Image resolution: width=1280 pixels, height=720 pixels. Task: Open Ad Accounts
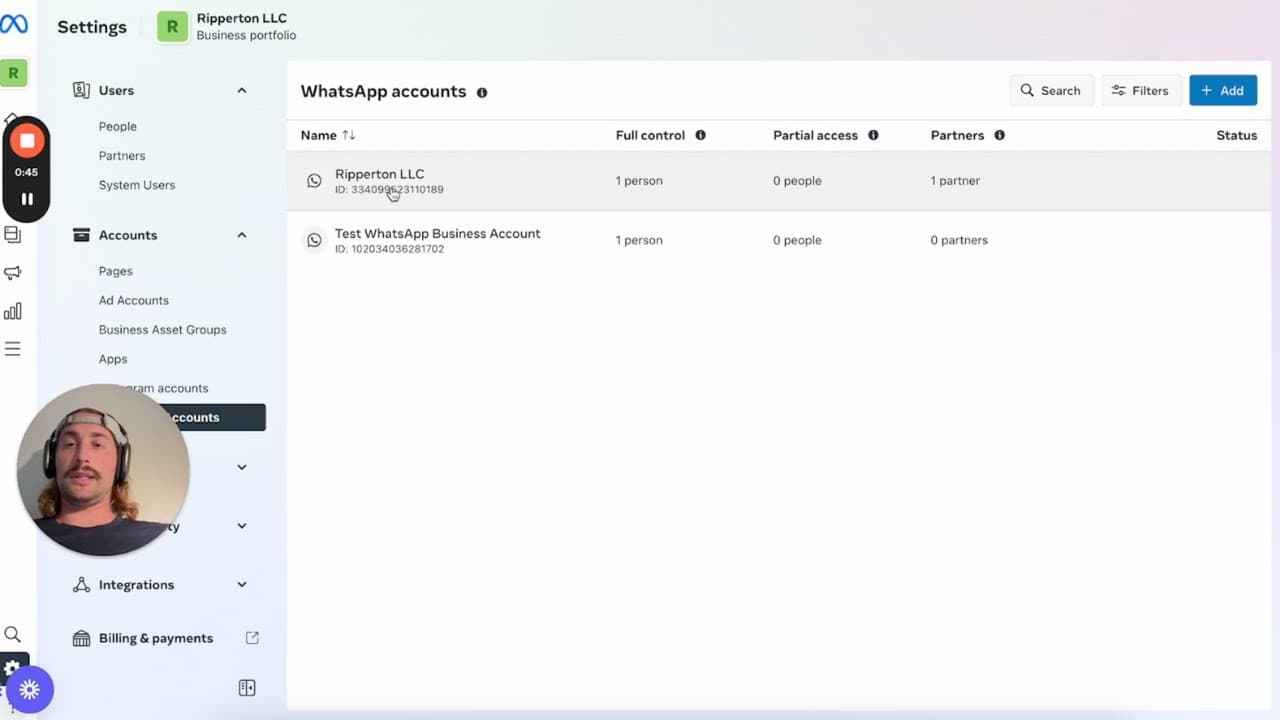tap(134, 300)
